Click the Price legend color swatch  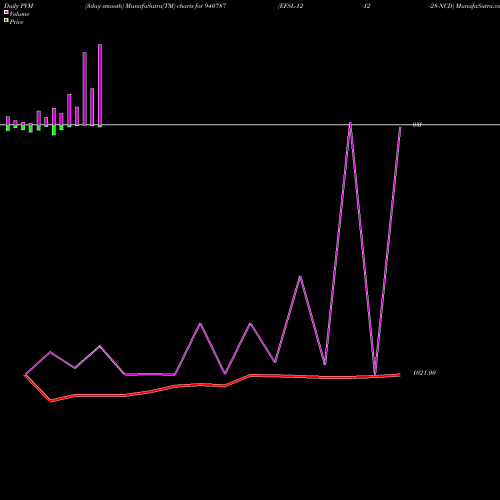tap(6, 20)
